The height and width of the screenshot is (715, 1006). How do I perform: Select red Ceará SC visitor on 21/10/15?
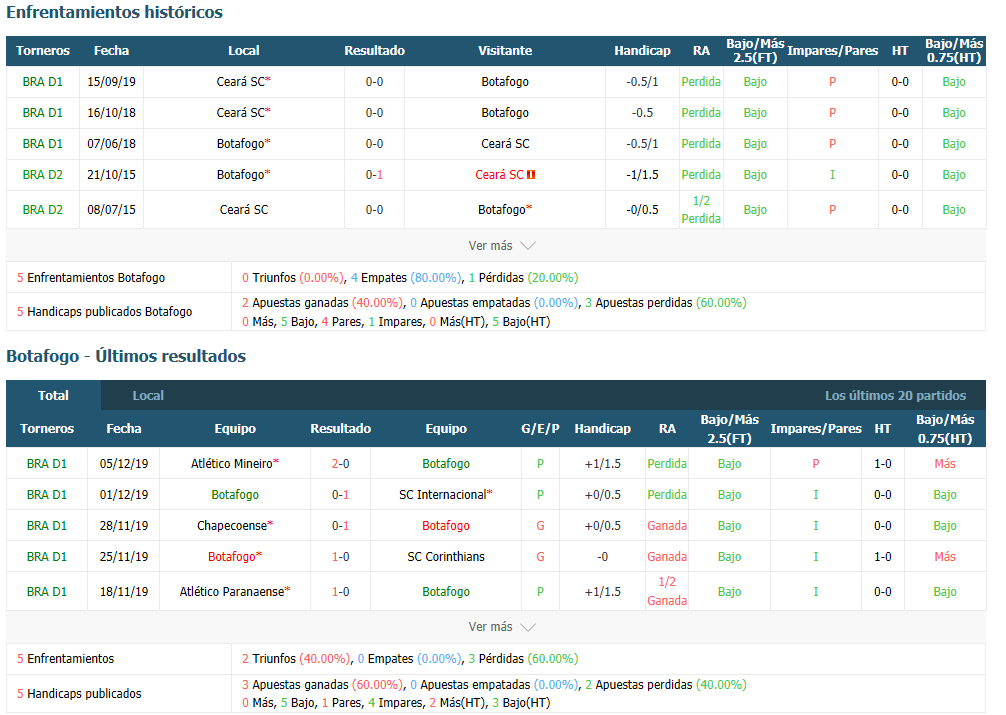click(x=499, y=175)
